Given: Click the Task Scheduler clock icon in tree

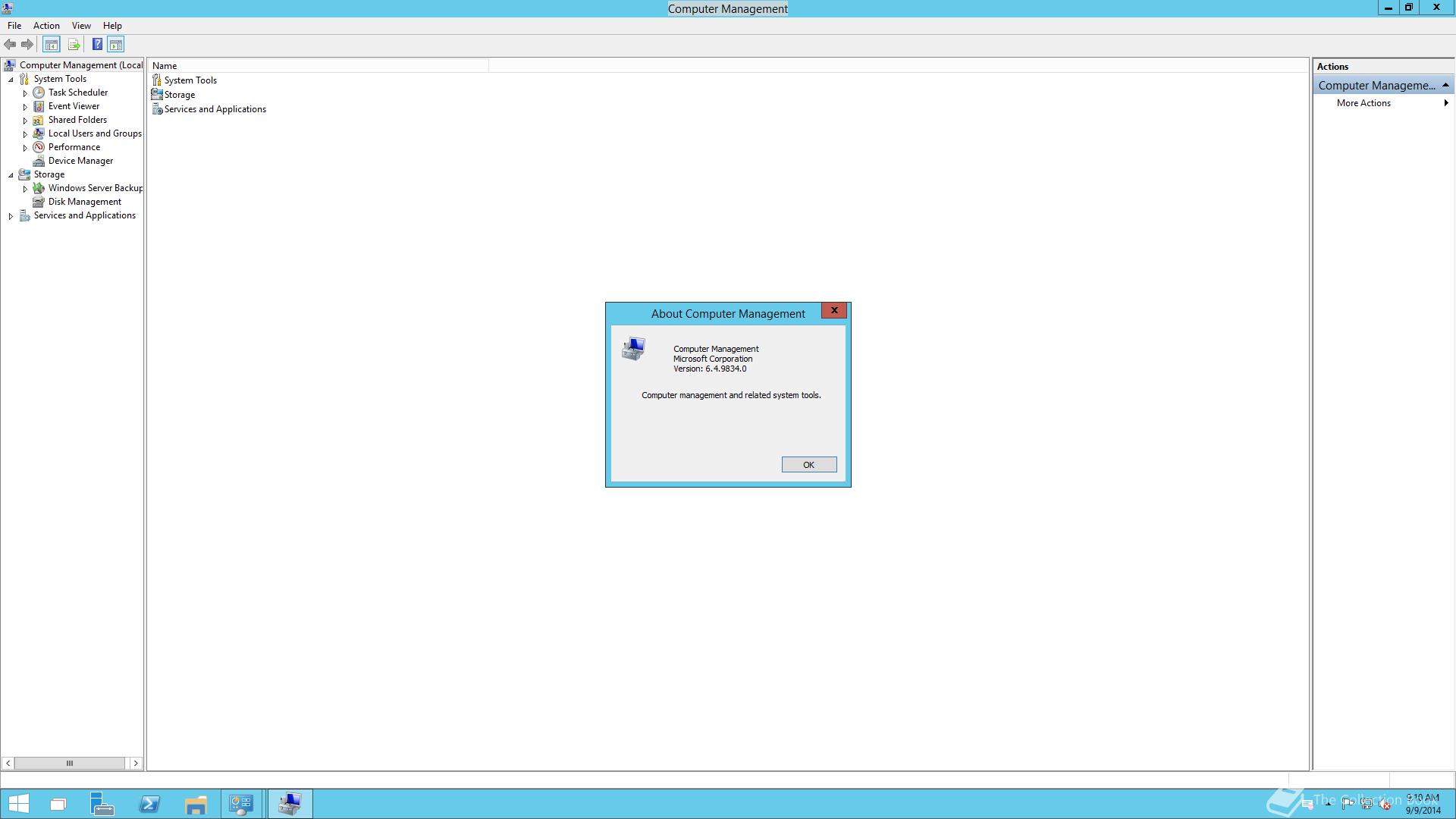Looking at the screenshot, I should click(x=39, y=93).
